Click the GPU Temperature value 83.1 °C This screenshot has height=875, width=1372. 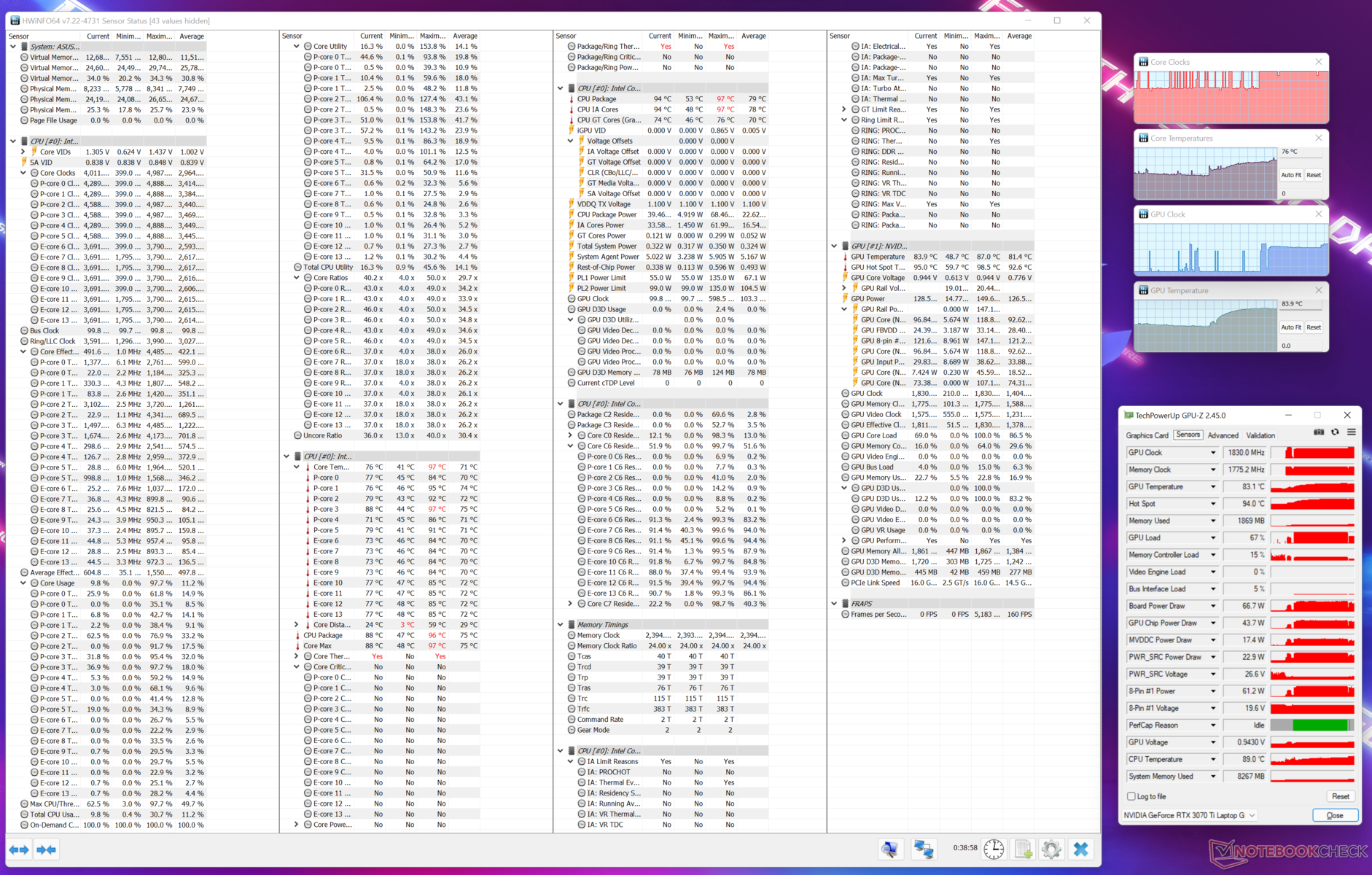[1246, 487]
